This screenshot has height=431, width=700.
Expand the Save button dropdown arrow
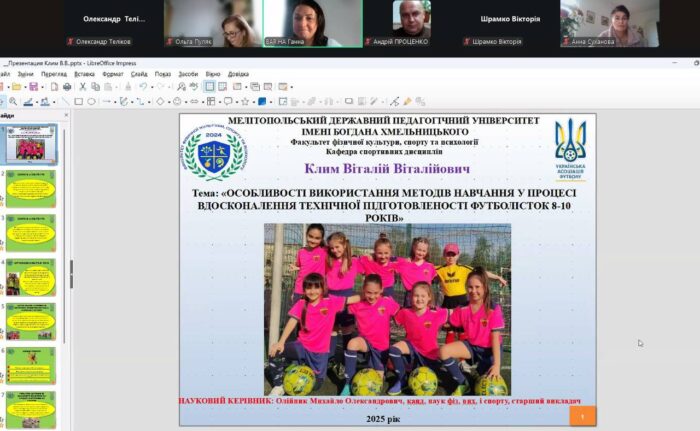pos(42,87)
